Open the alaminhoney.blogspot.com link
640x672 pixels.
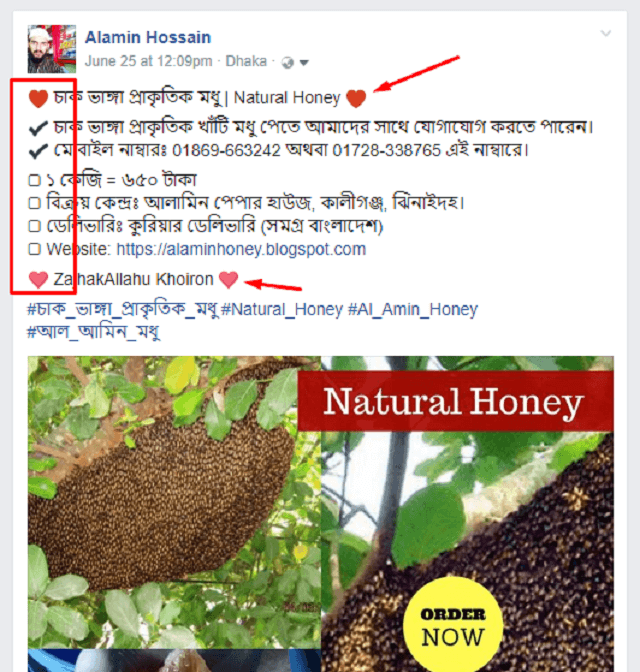pyautogui.click(x=241, y=249)
